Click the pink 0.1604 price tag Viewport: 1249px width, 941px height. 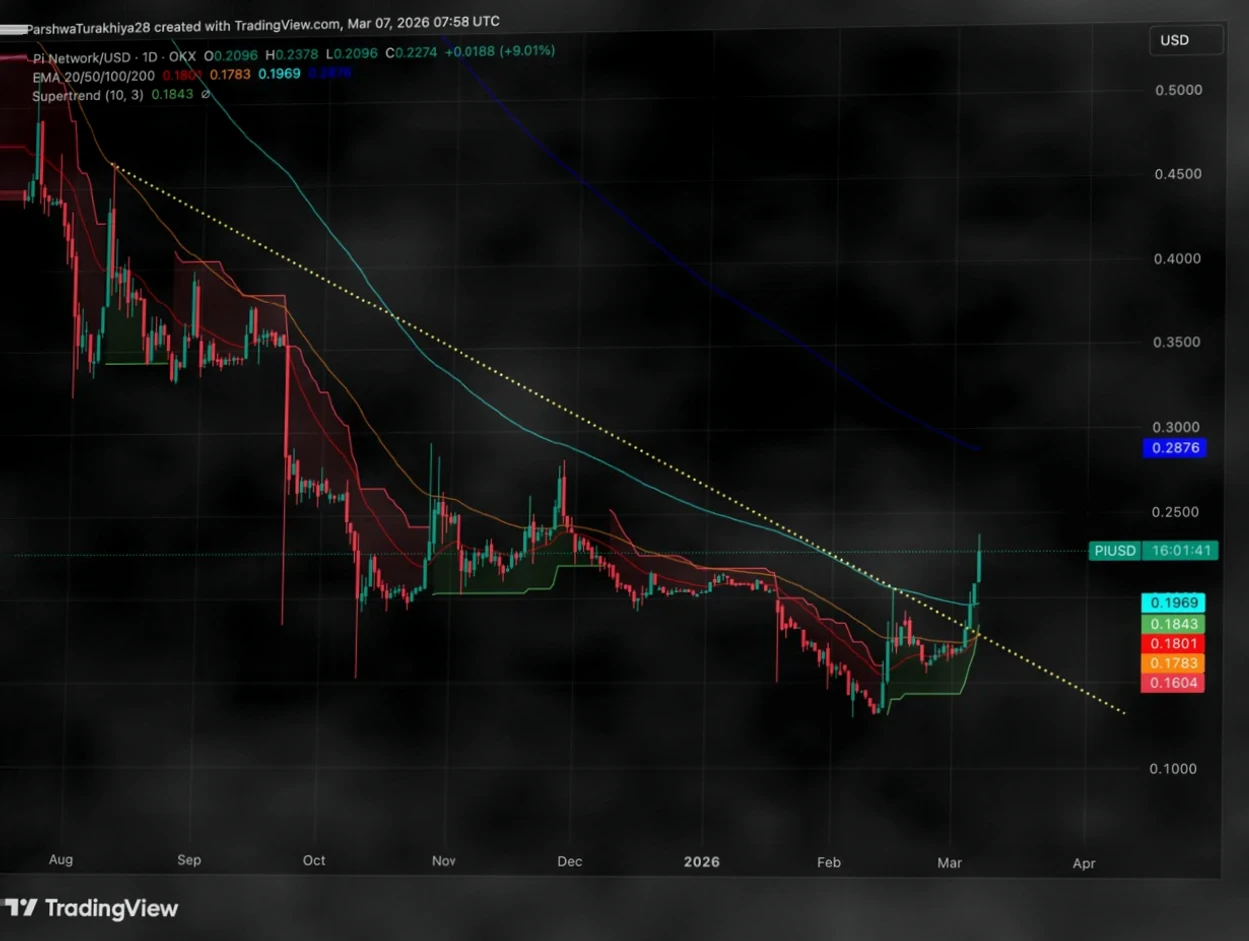[1173, 683]
